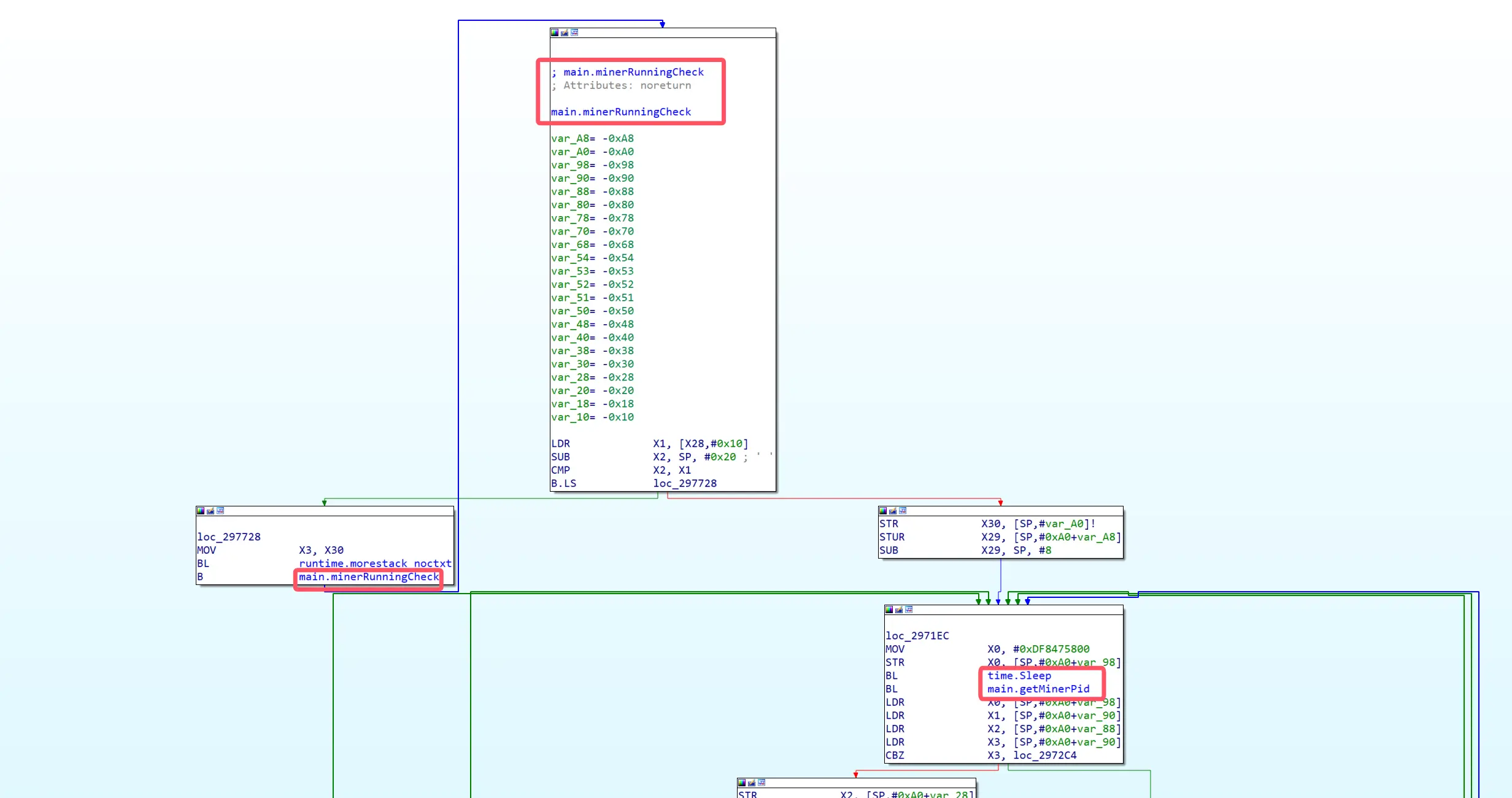Click the third title icon on the top function node
The height and width of the screenshot is (798, 1512).
point(574,33)
